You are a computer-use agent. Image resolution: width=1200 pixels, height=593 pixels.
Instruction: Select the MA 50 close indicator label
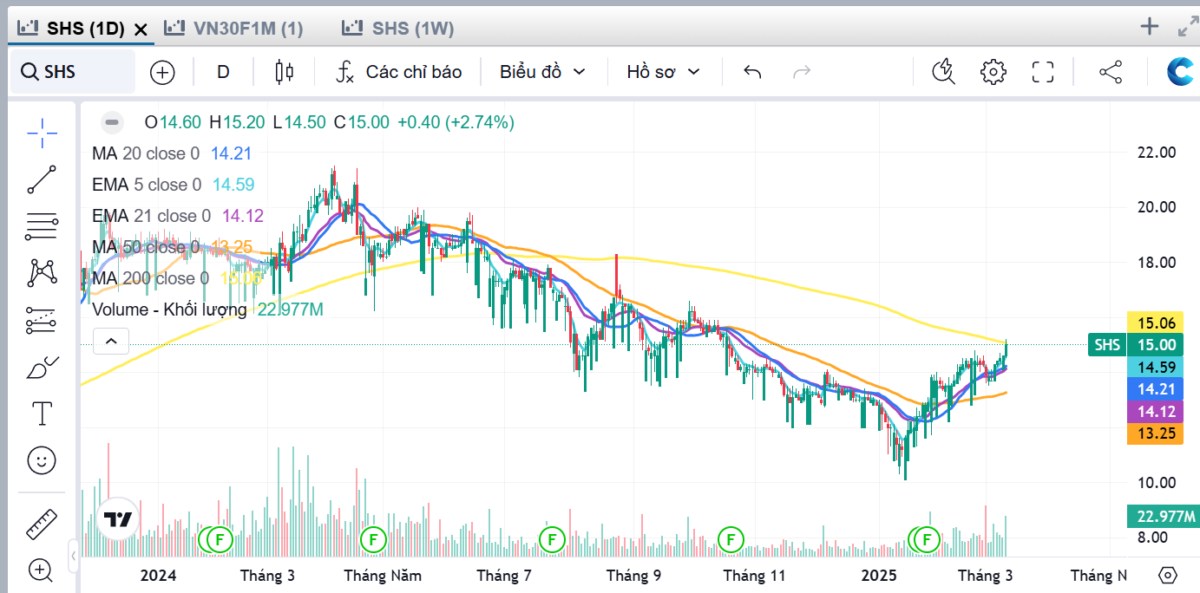(146, 247)
